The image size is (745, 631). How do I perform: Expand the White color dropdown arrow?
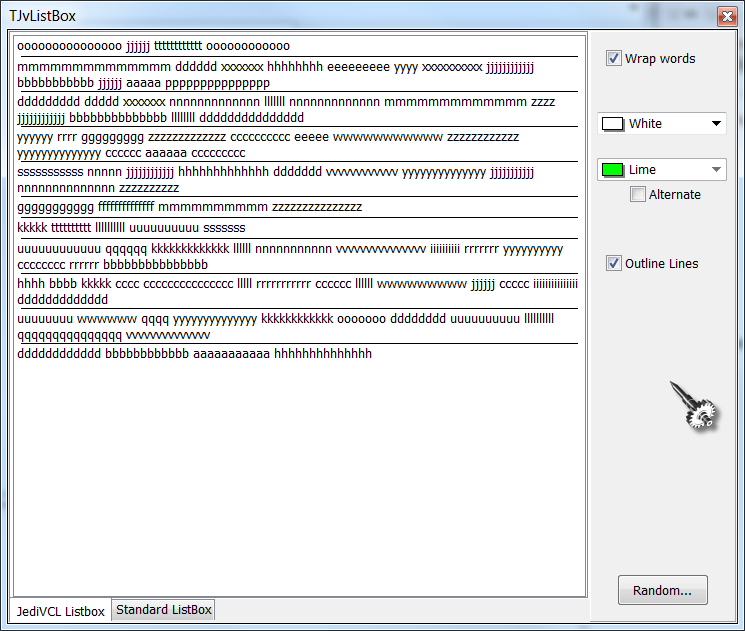click(716, 124)
